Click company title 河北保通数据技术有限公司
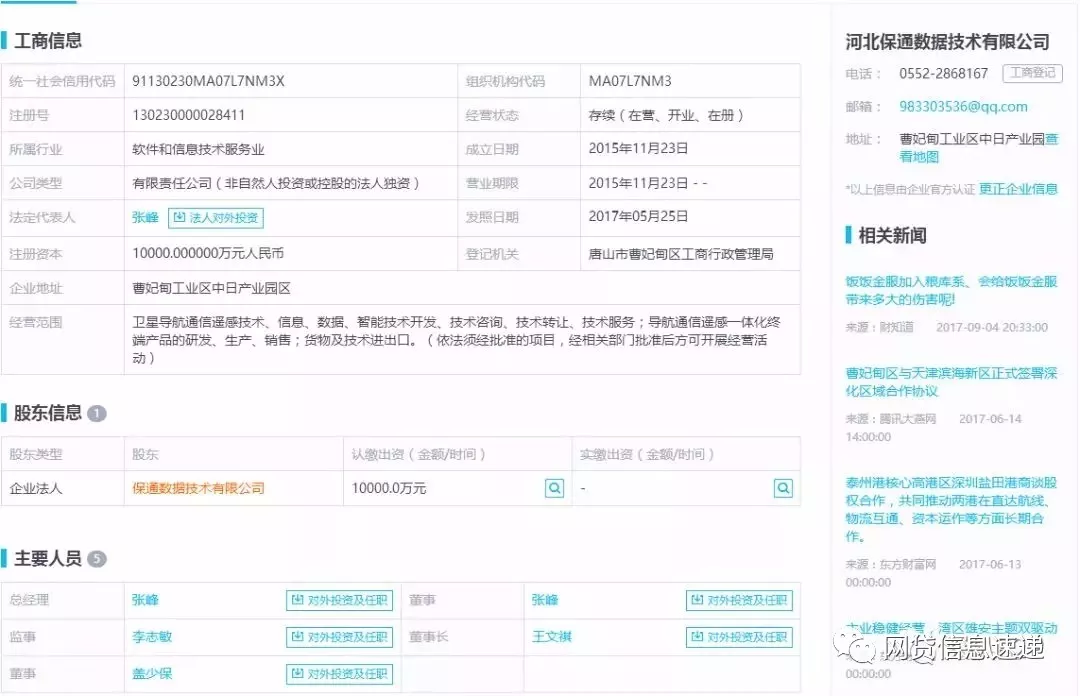The height and width of the screenshot is (696, 1080). (948, 42)
